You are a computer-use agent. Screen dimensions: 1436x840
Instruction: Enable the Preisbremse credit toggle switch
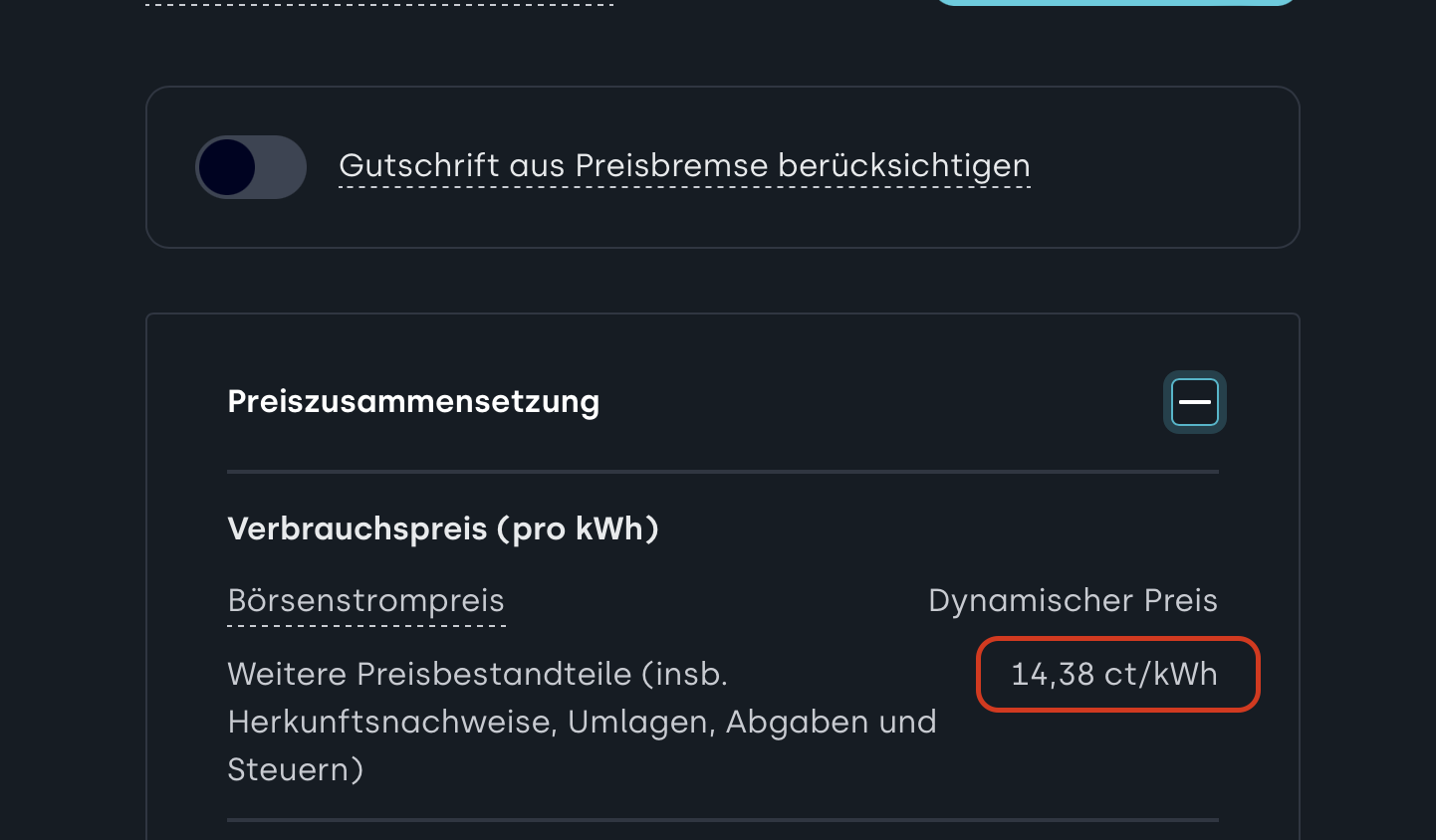(x=251, y=167)
